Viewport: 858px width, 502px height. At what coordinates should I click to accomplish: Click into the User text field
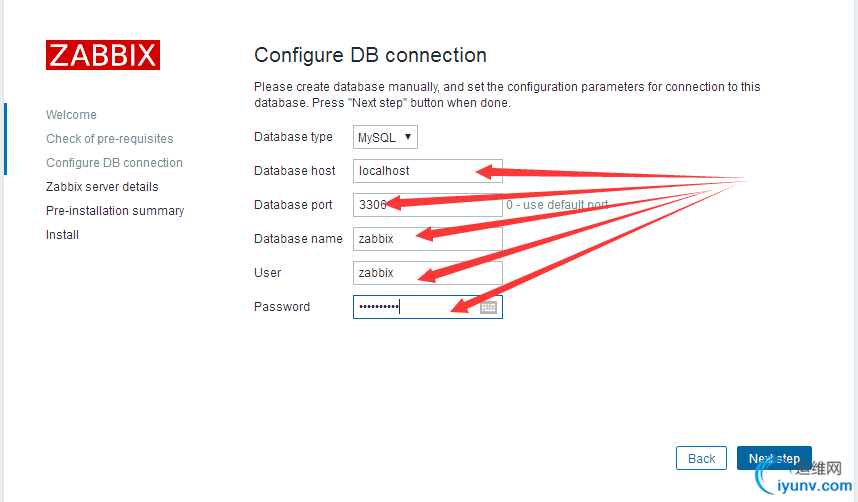click(x=427, y=273)
